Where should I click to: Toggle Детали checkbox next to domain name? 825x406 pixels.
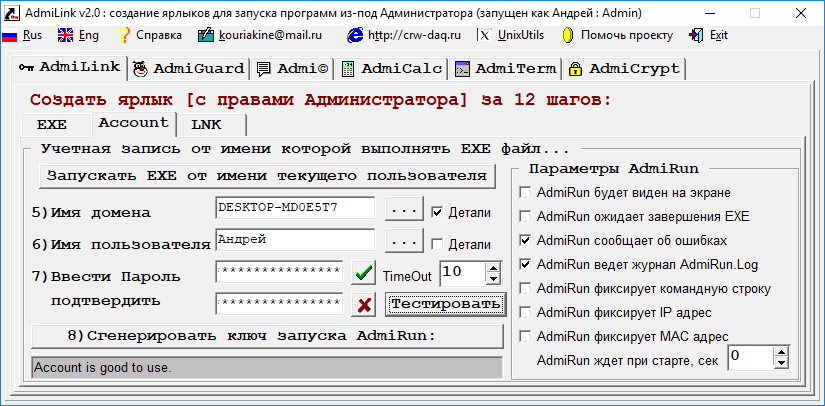pos(436,212)
